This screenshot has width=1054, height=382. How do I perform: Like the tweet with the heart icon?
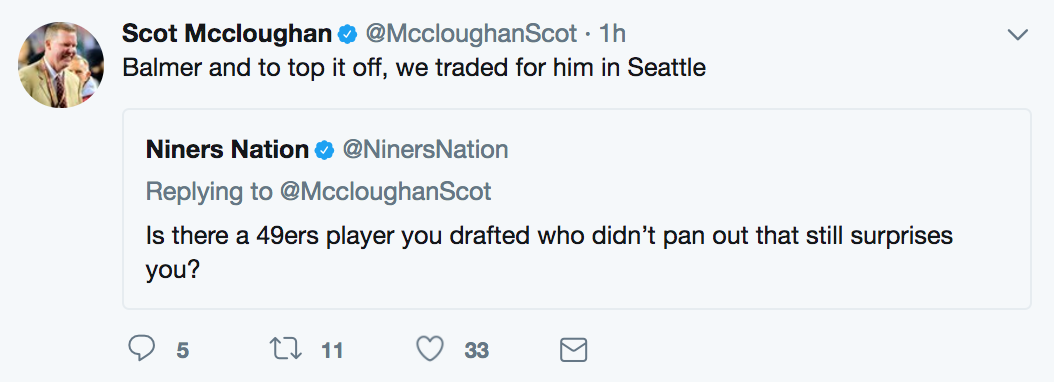tap(430, 349)
